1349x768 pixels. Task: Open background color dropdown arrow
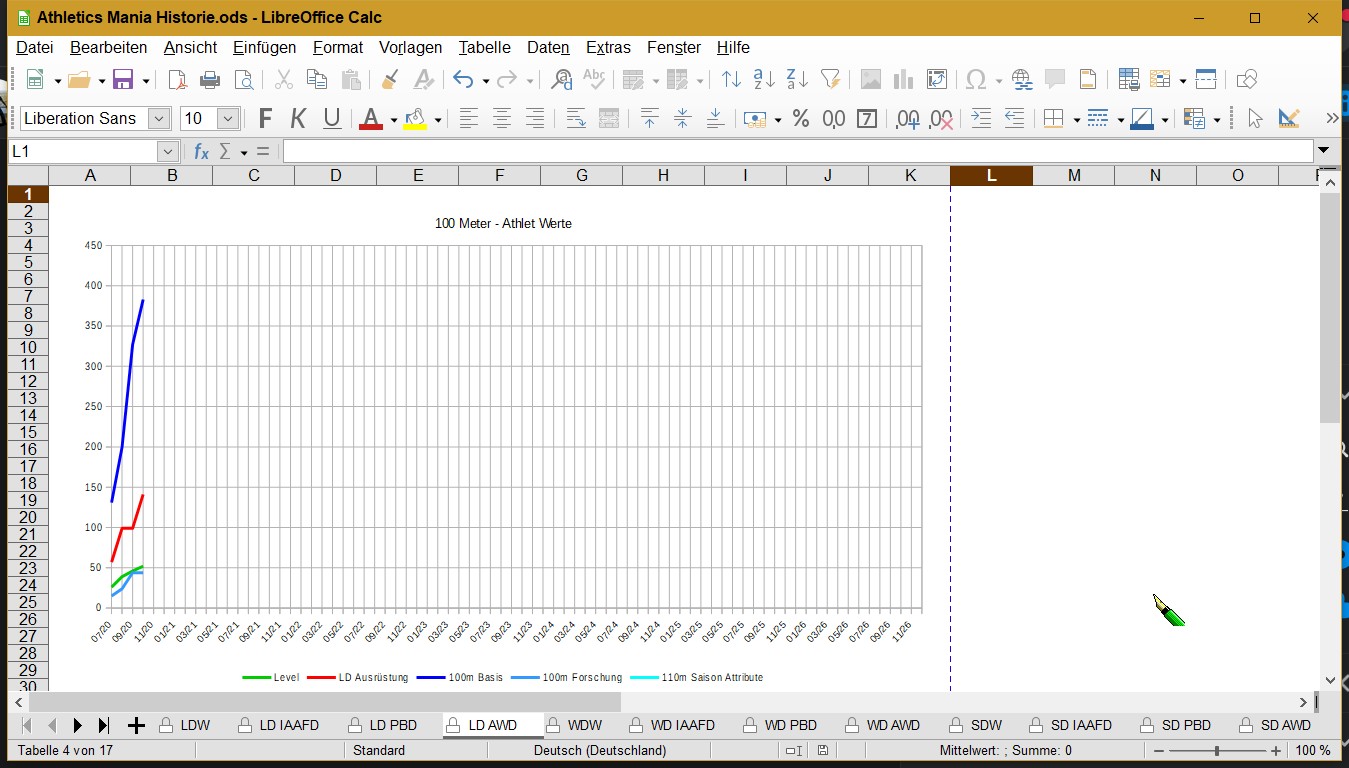click(438, 120)
